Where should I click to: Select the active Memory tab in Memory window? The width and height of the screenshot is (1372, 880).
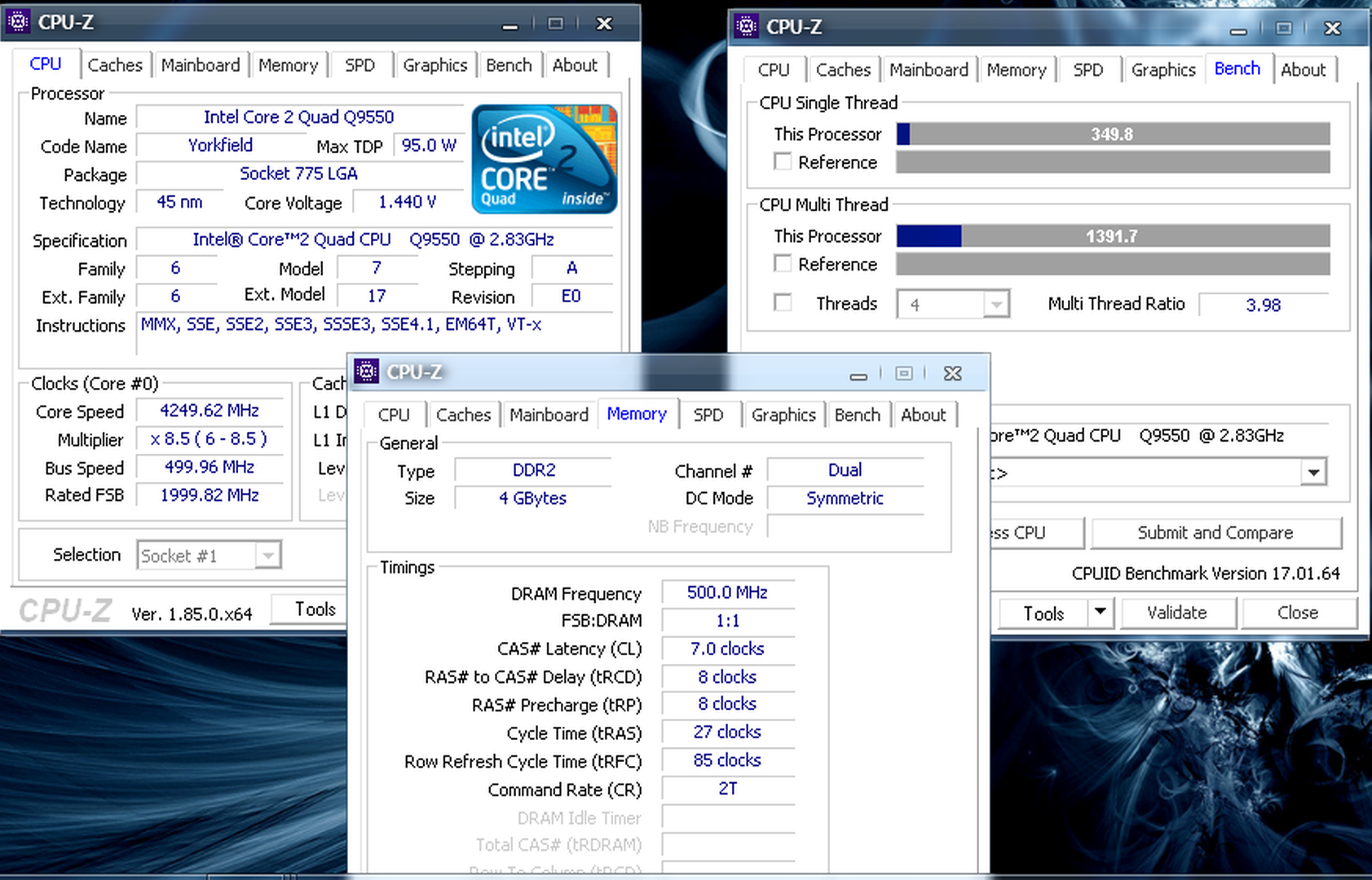[x=637, y=413]
